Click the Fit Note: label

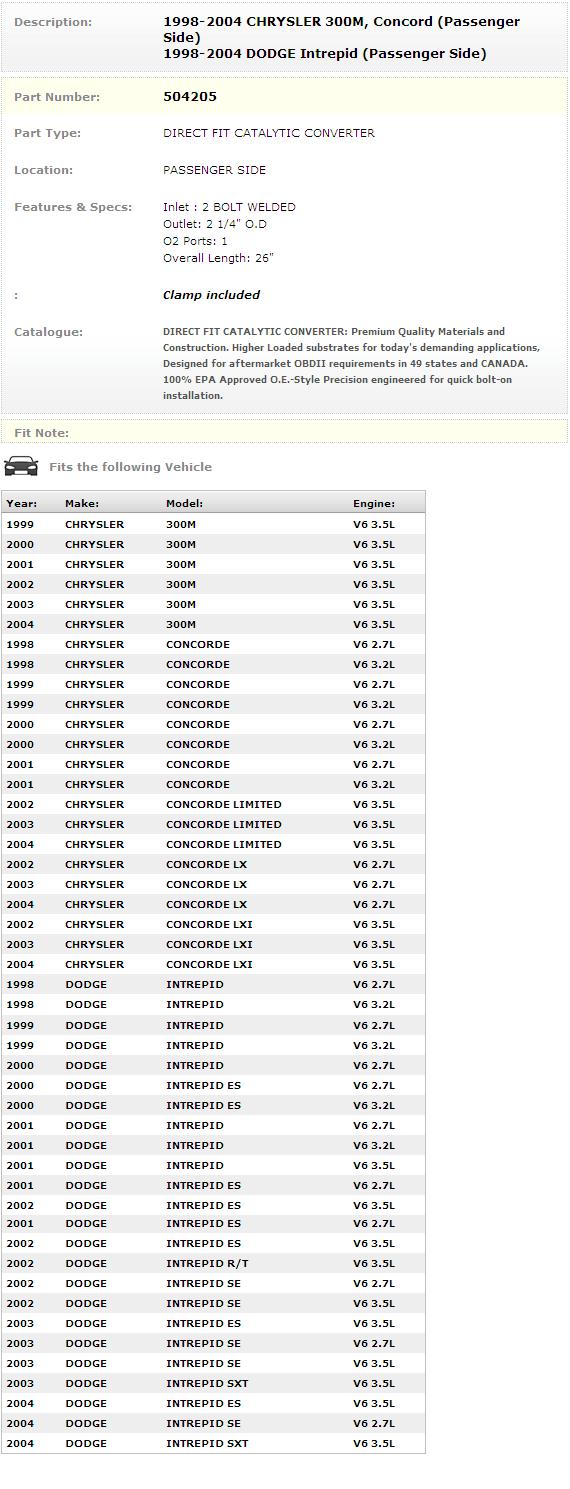(x=42, y=433)
